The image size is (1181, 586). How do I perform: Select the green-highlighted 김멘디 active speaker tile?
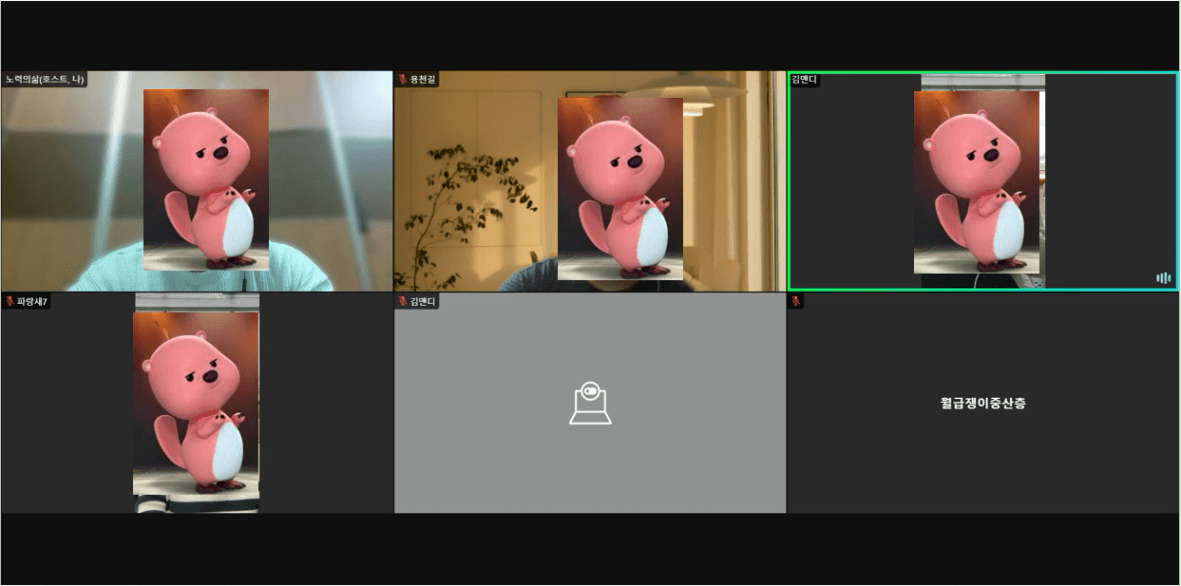click(983, 181)
